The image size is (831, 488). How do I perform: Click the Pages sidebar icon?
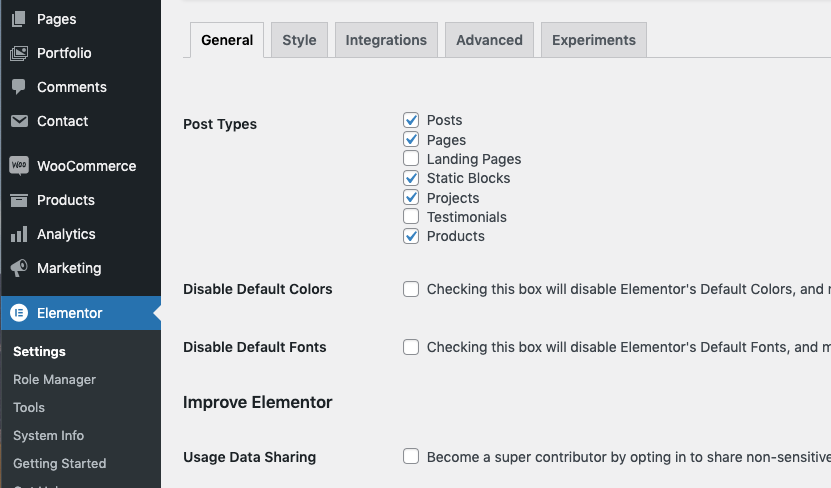pyautogui.click(x=19, y=19)
